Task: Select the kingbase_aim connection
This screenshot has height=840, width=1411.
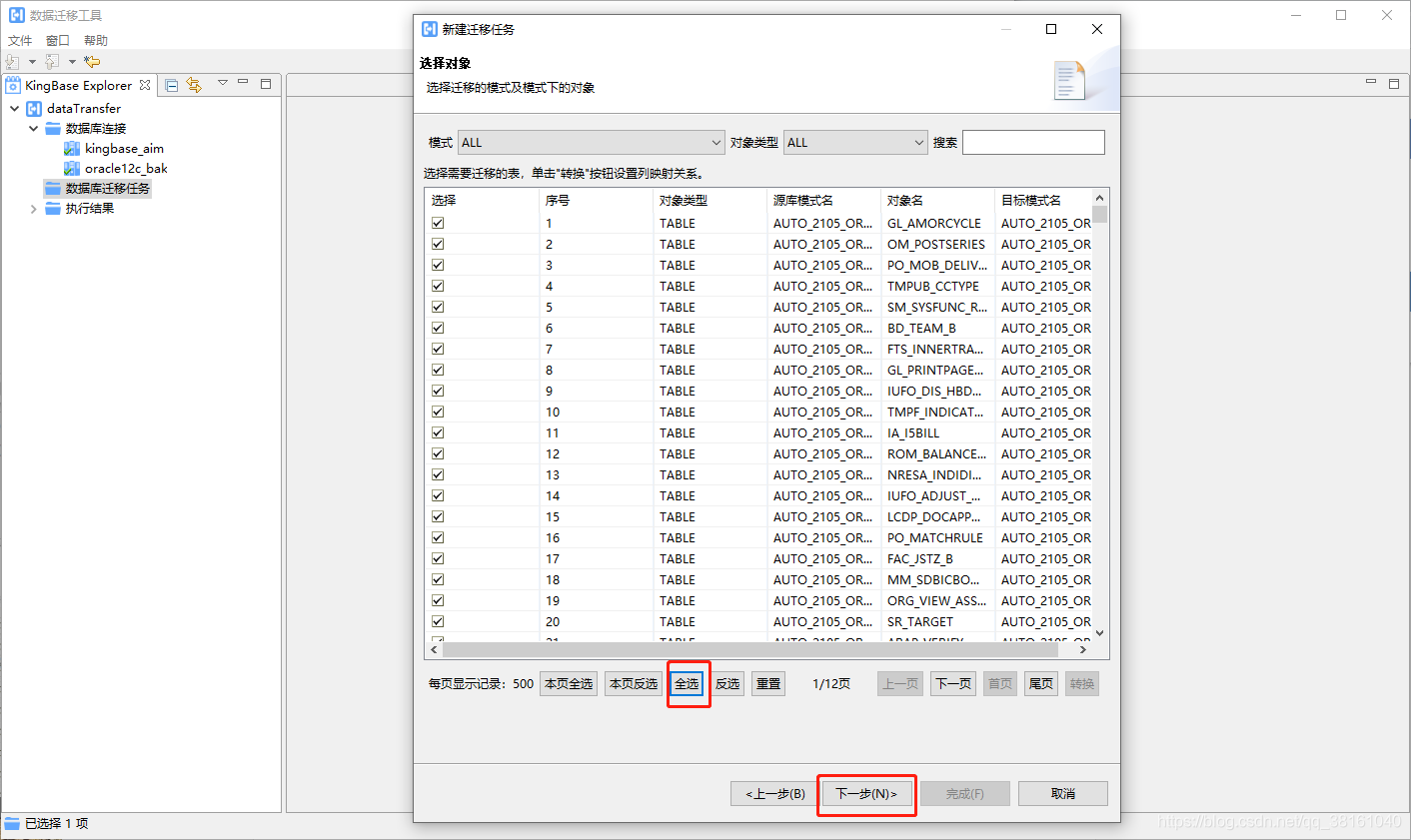Action: click(124, 149)
